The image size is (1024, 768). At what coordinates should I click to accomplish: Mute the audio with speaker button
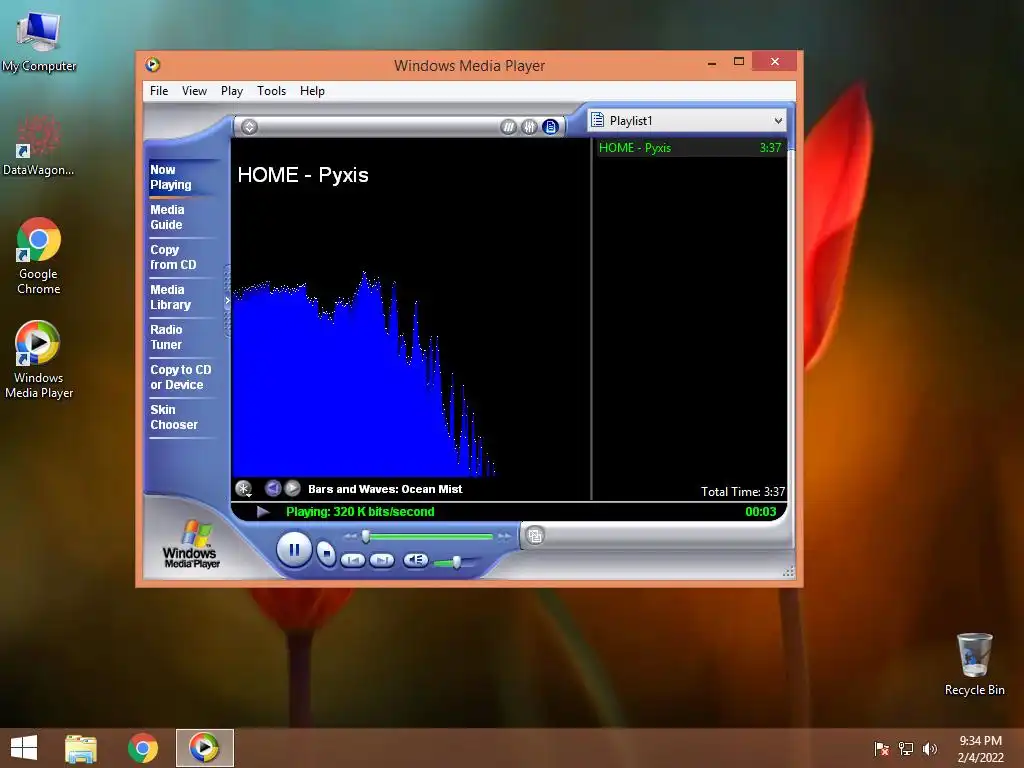(x=415, y=560)
